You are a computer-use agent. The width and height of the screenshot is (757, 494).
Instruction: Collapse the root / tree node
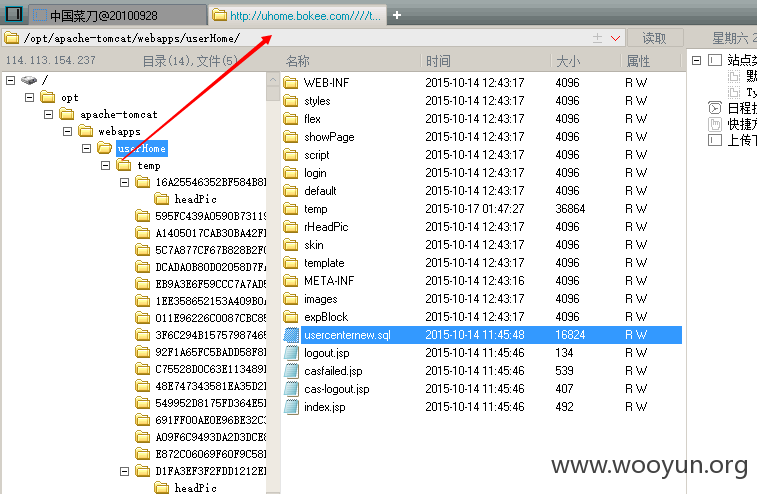(x=11, y=80)
